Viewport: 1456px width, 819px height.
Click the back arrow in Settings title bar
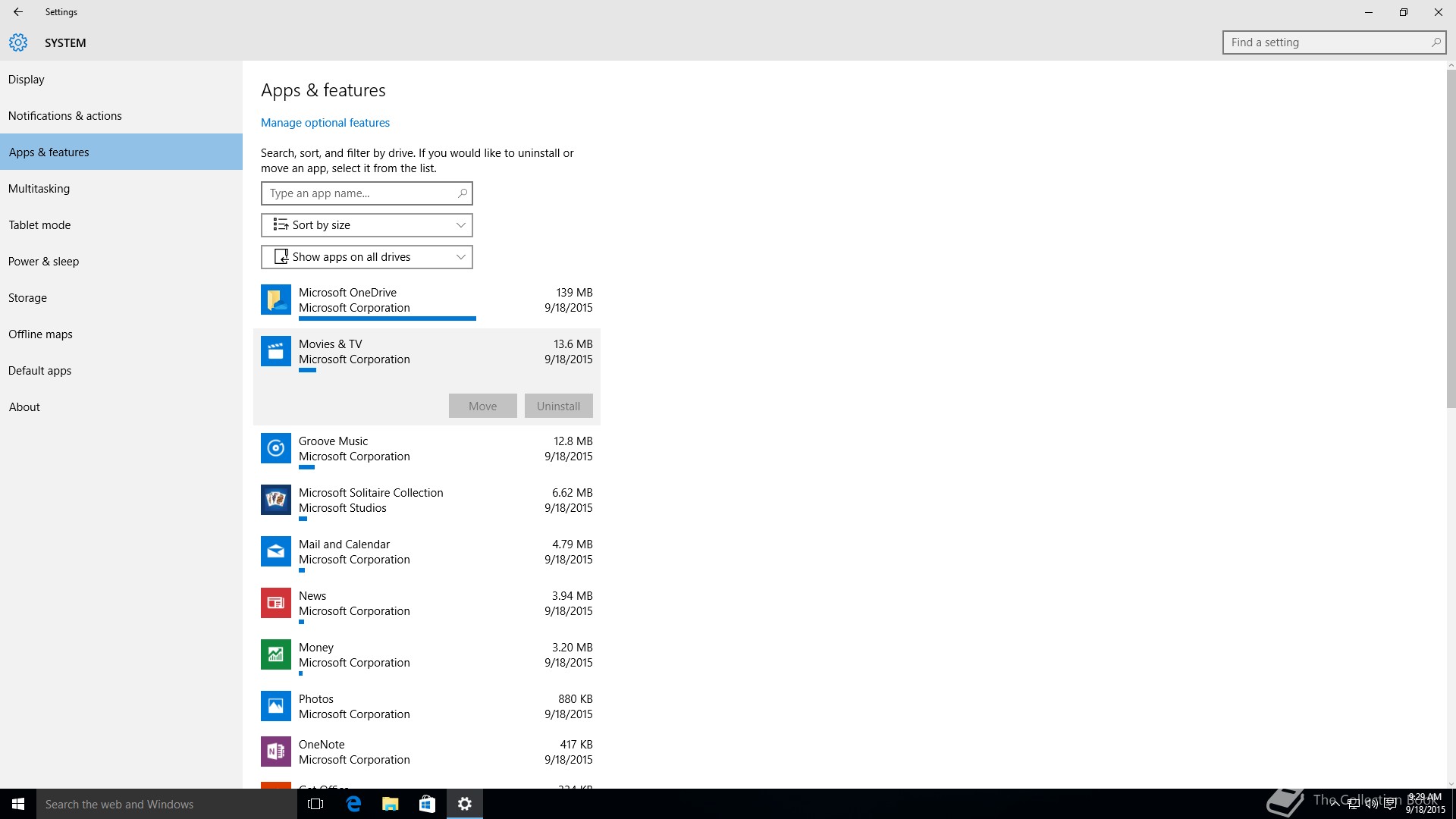click(x=18, y=12)
